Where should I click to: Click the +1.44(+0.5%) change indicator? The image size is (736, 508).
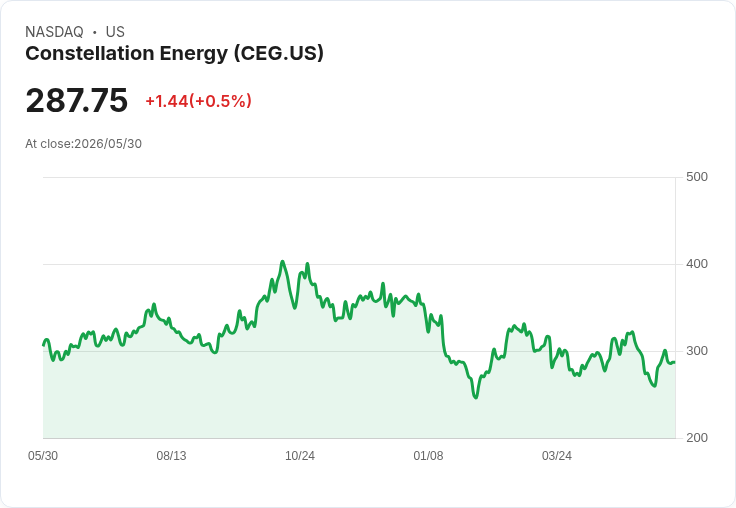coord(199,101)
